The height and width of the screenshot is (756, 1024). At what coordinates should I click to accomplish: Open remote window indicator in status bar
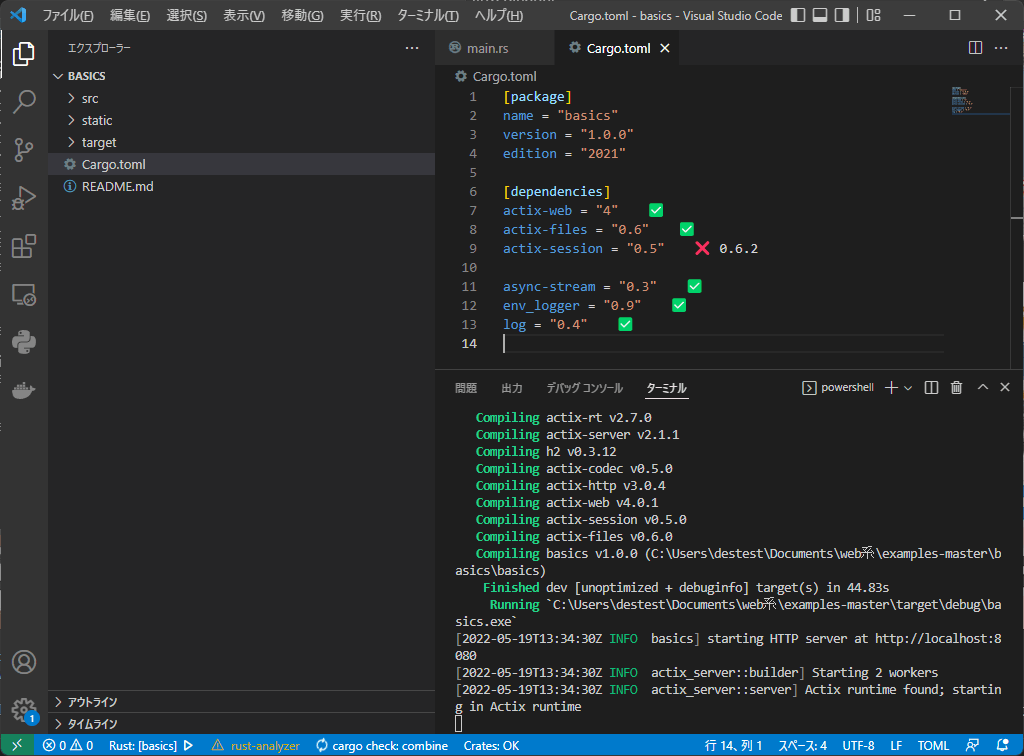point(17,745)
